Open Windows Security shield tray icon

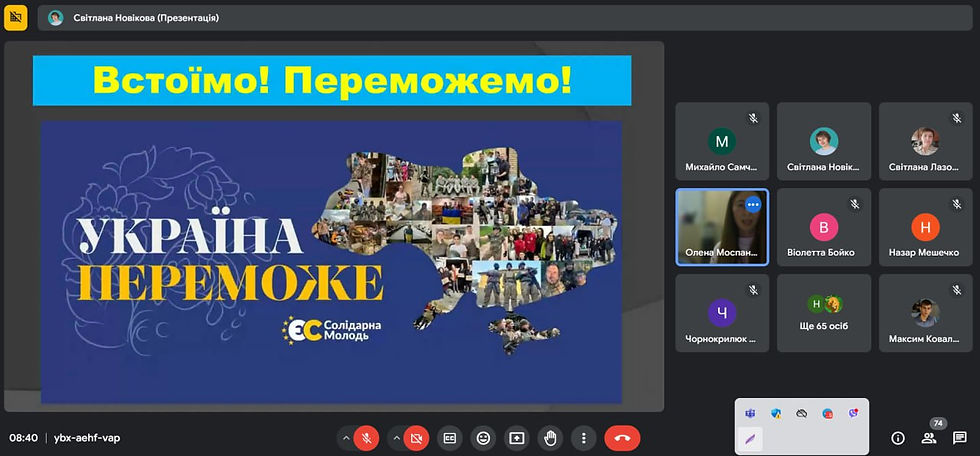click(776, 414)
